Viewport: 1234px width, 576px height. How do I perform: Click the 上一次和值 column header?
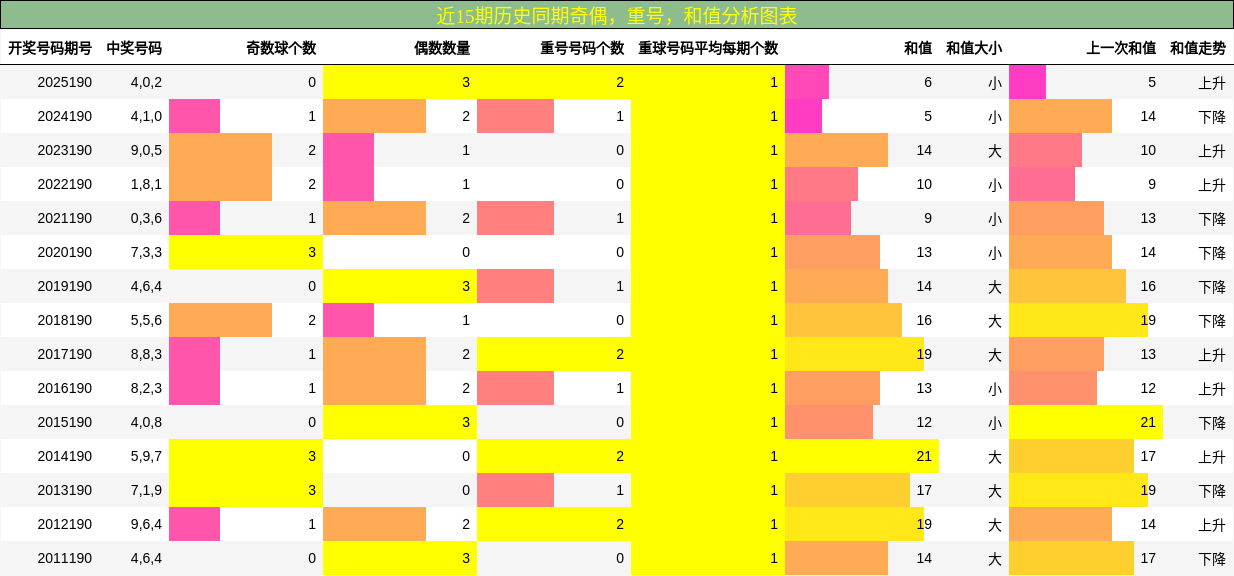pos(1121,47)
